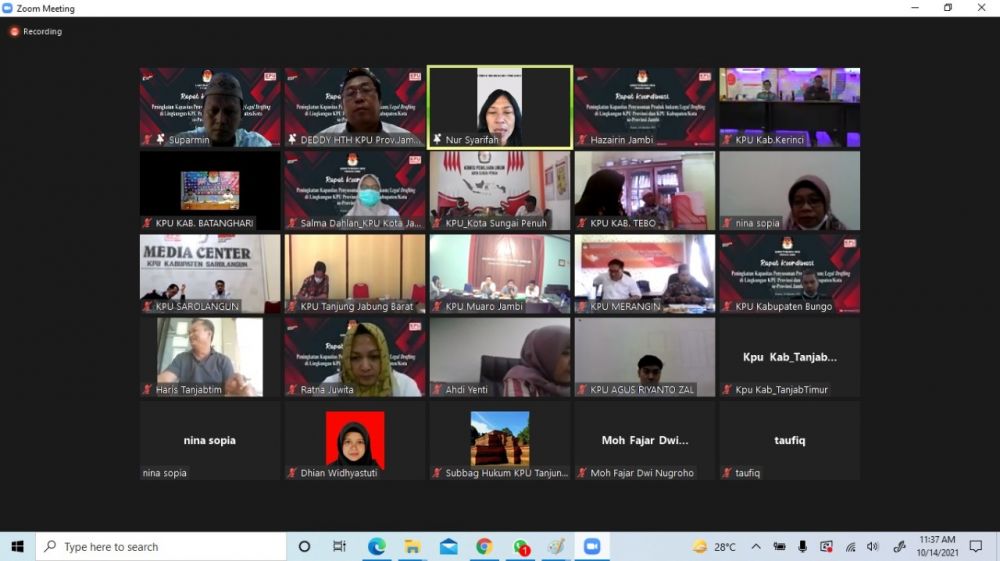Switch to Zoom app in taskbar
Screen dimensions: 1000x561
point(591,546)
